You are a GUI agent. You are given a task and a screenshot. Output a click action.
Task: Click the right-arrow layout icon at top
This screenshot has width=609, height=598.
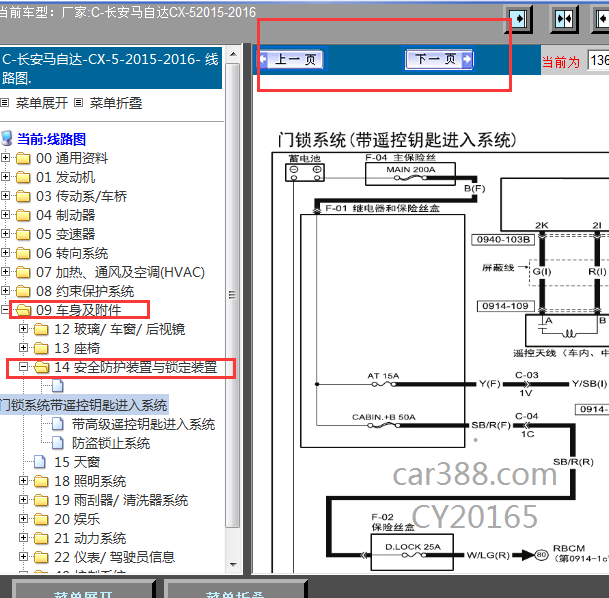pyautogui.click(x=519, y=19)
